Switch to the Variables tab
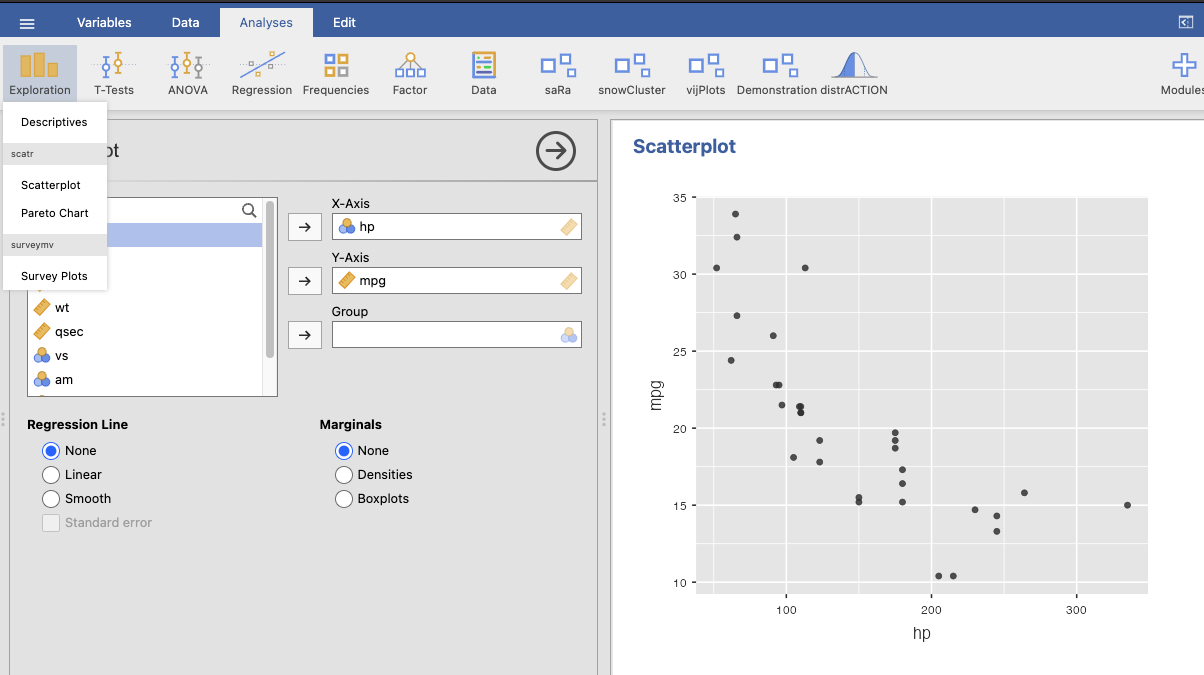 104,23
